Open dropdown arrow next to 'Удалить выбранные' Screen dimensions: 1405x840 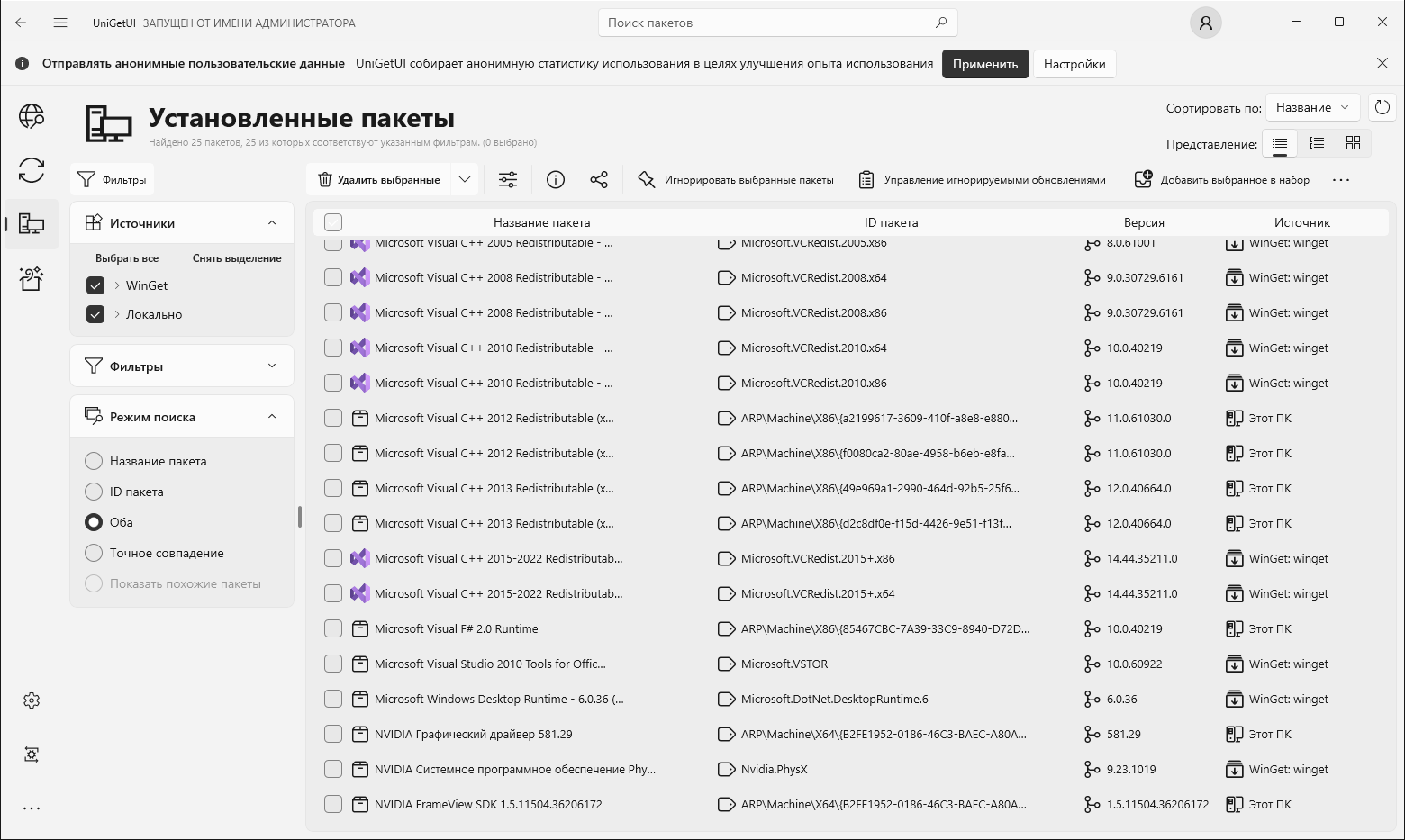pyautogui.click(x=465, y=180)
